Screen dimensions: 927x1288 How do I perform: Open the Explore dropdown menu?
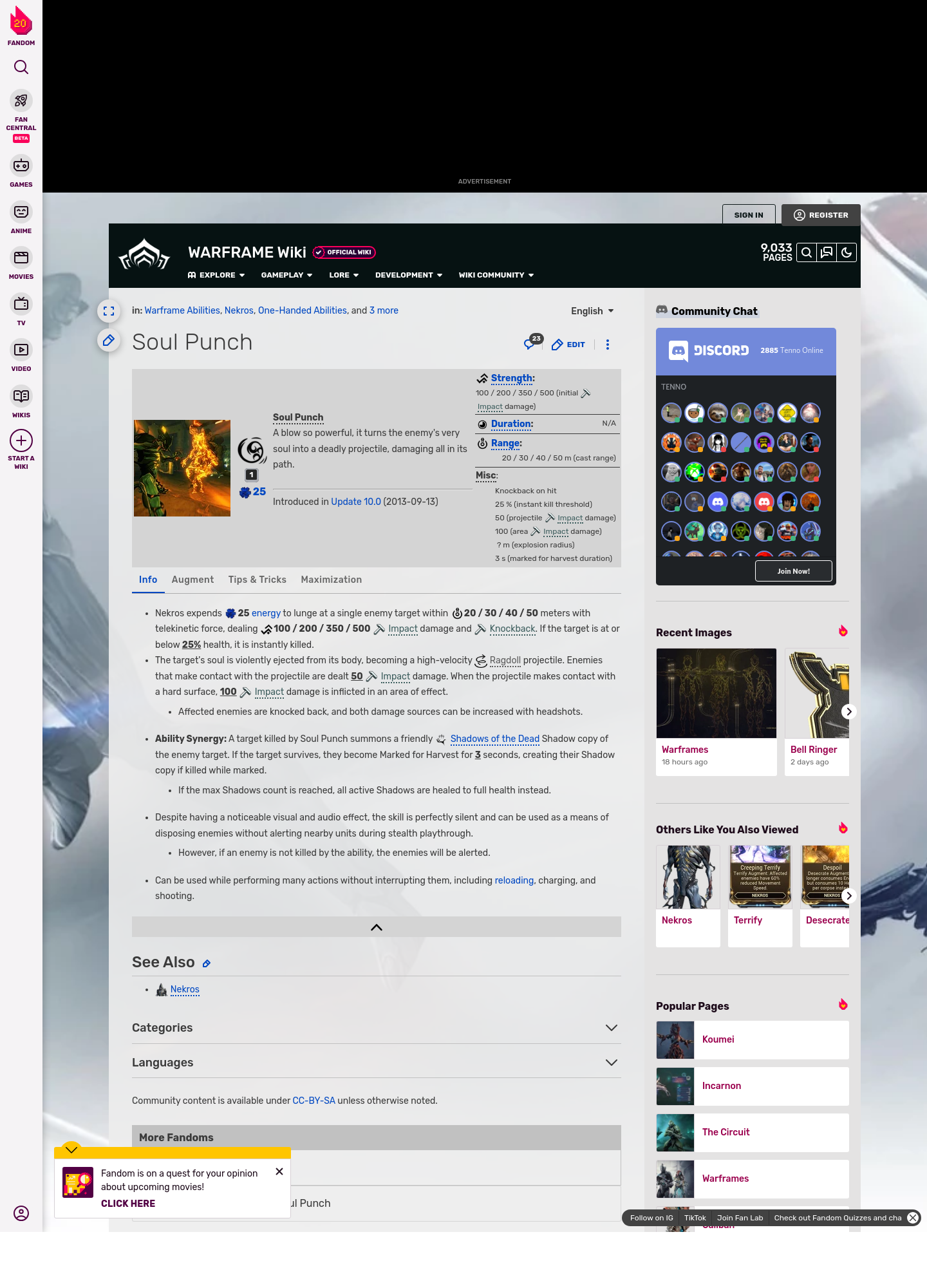(216, 275)
